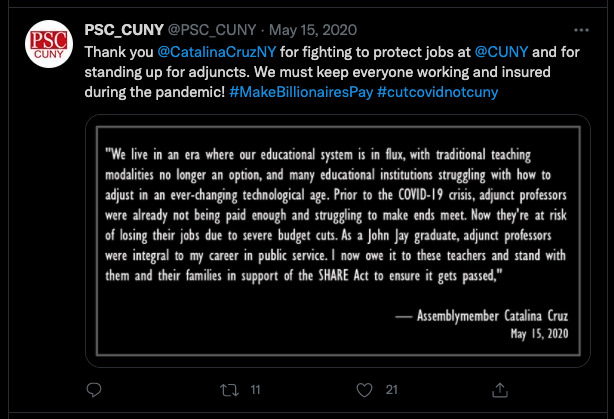614x419 pixels.
Task: Open the #MakeBillionairesPay hashtag
Action: (x=304, y=91)
